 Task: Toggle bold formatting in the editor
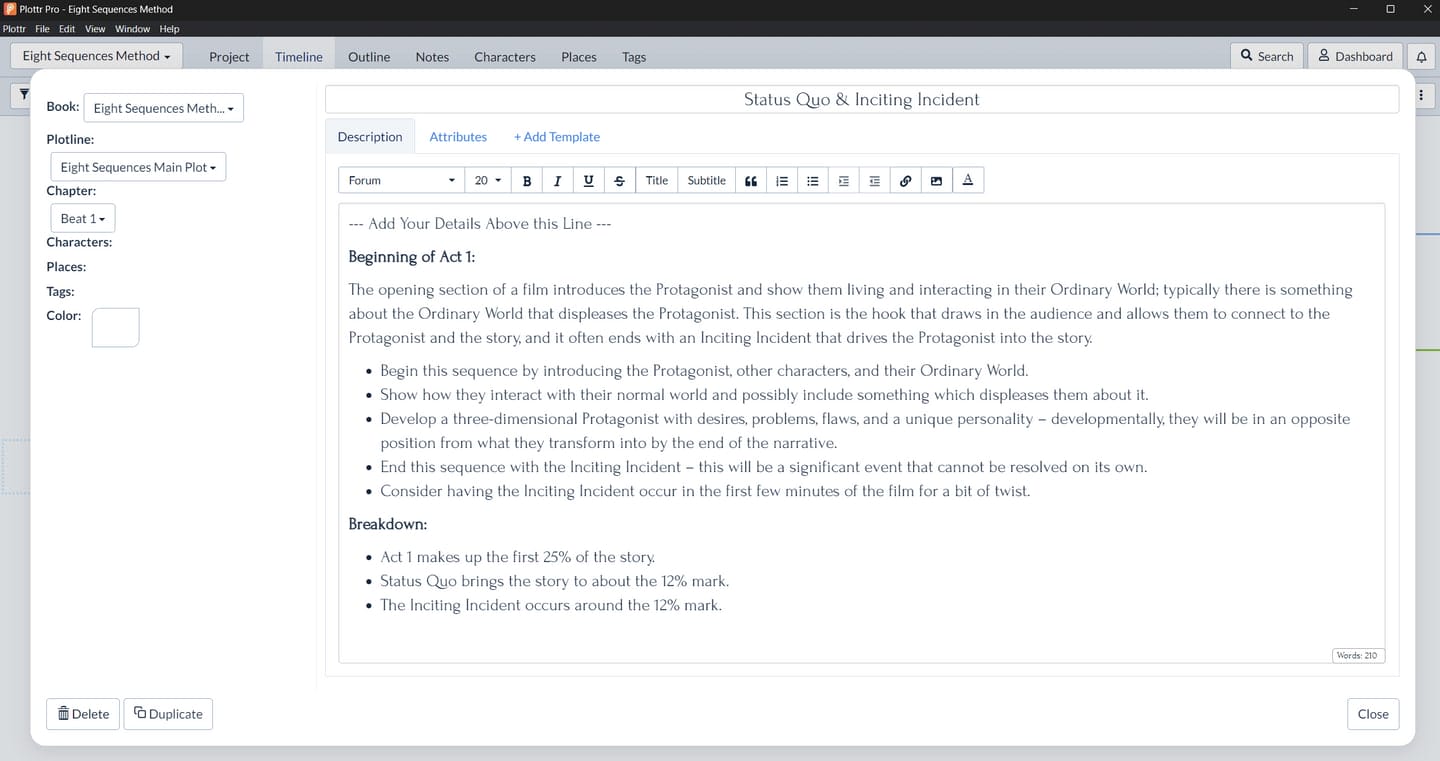point(527,180)
